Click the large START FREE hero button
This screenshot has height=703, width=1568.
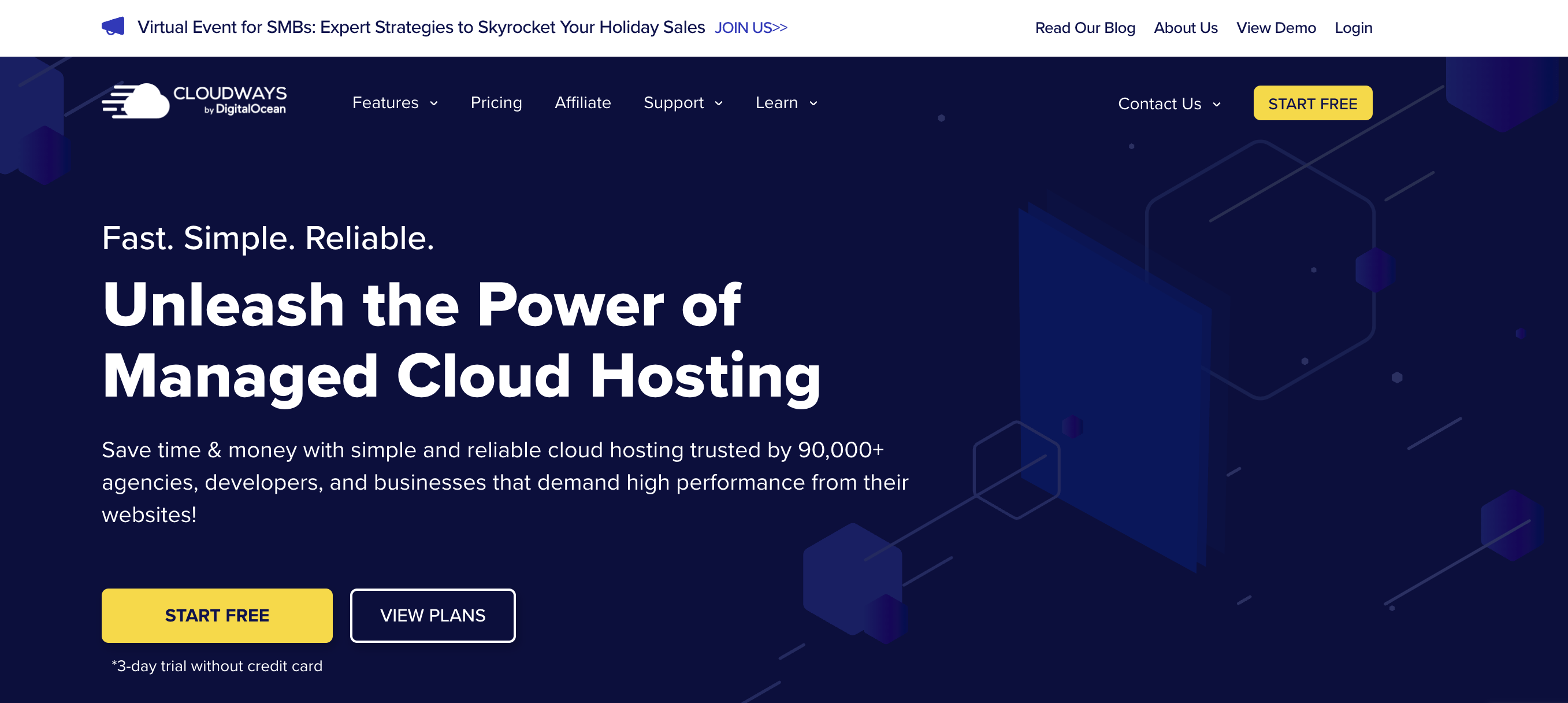pyautogui.click(x=217, y=615)
